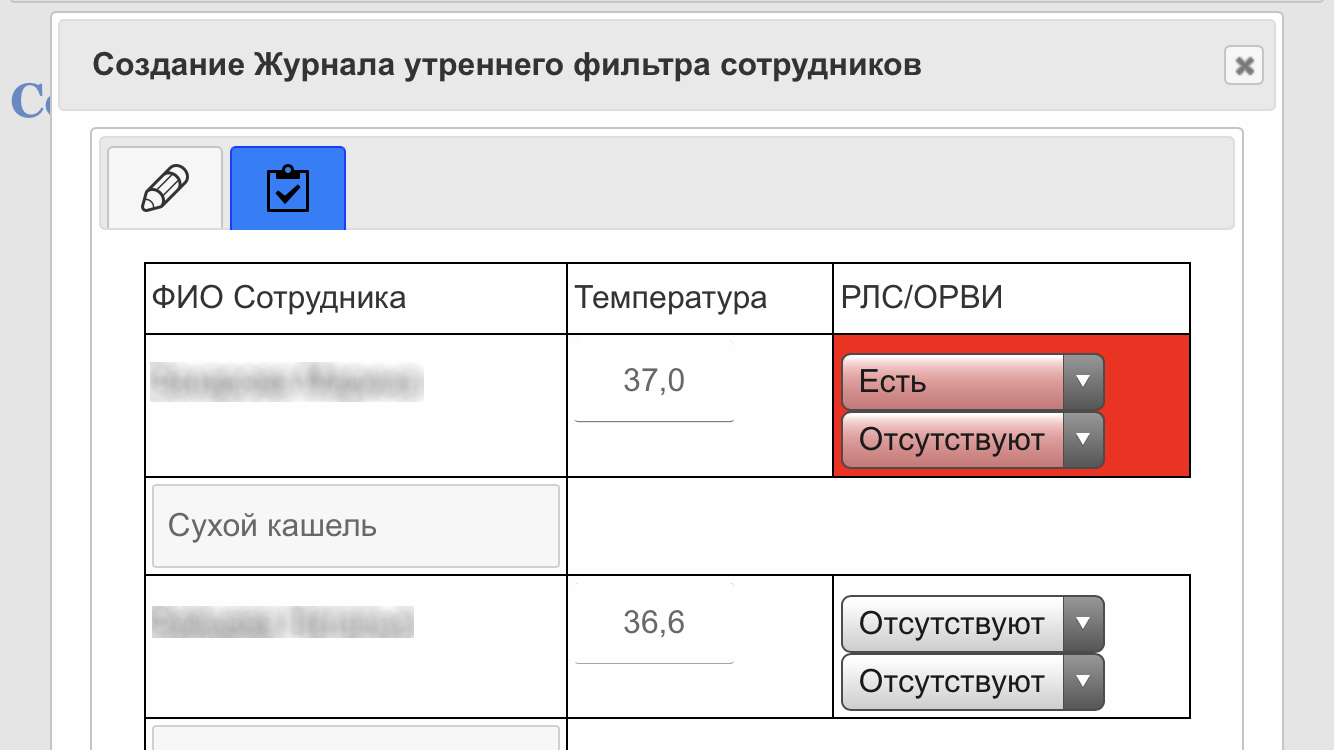The image size is (1334, 750).
Task: Click the 'РЛС/ОРВИ' column header
Action: pos(921,298)
